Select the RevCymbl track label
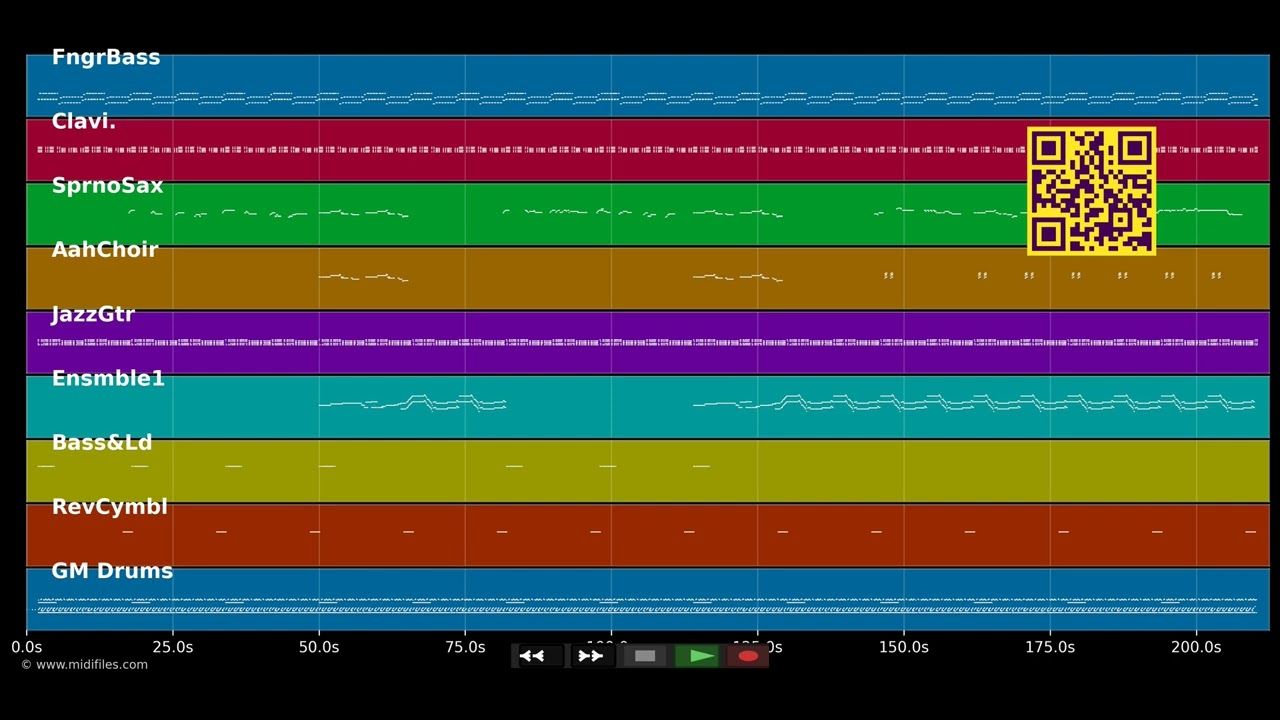 click(x=110, y=507)
